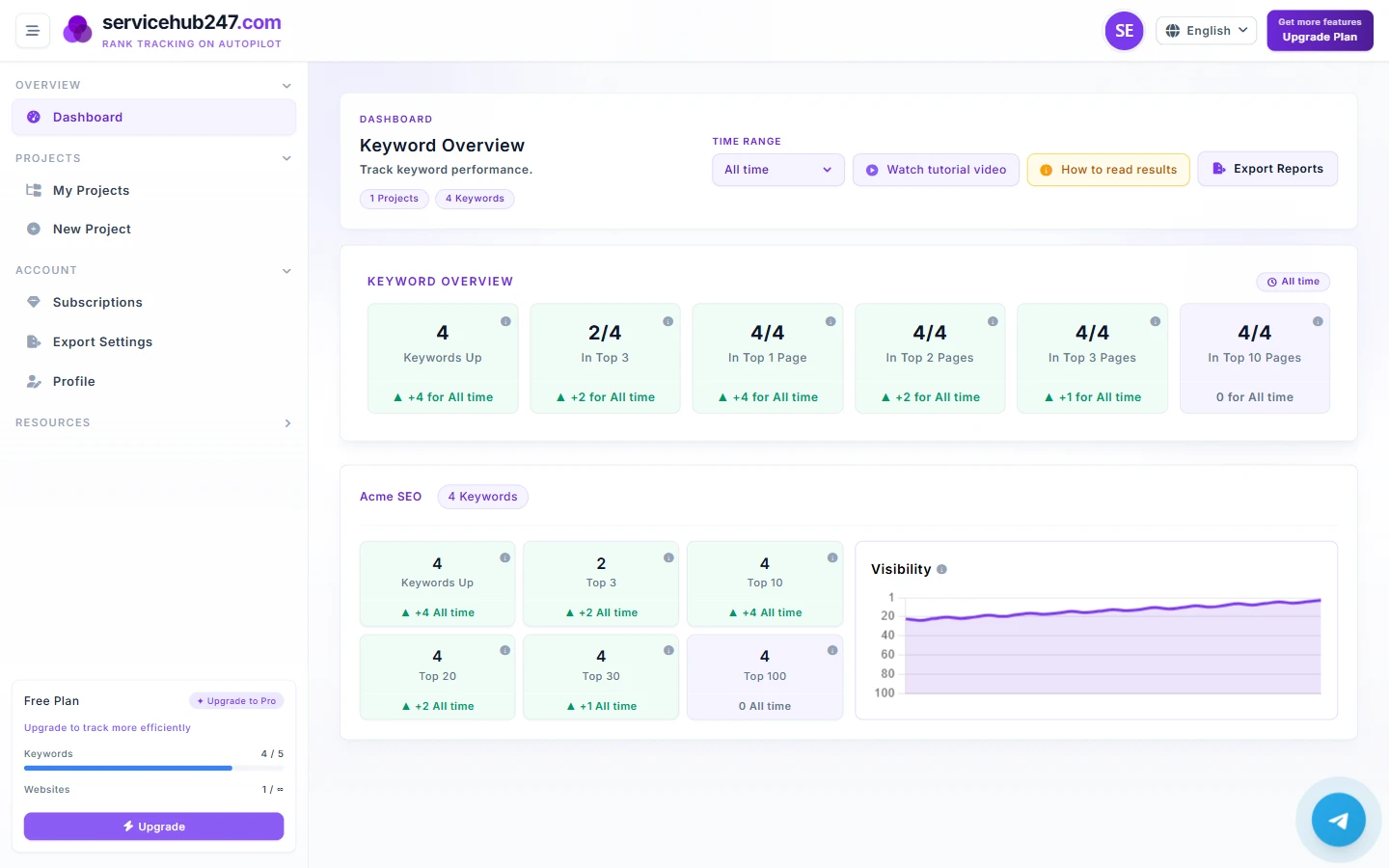Open My Projects from the sidebar
Image resolution: width=1389 pixels, height=868 pixels.
[x=154, y=190]
